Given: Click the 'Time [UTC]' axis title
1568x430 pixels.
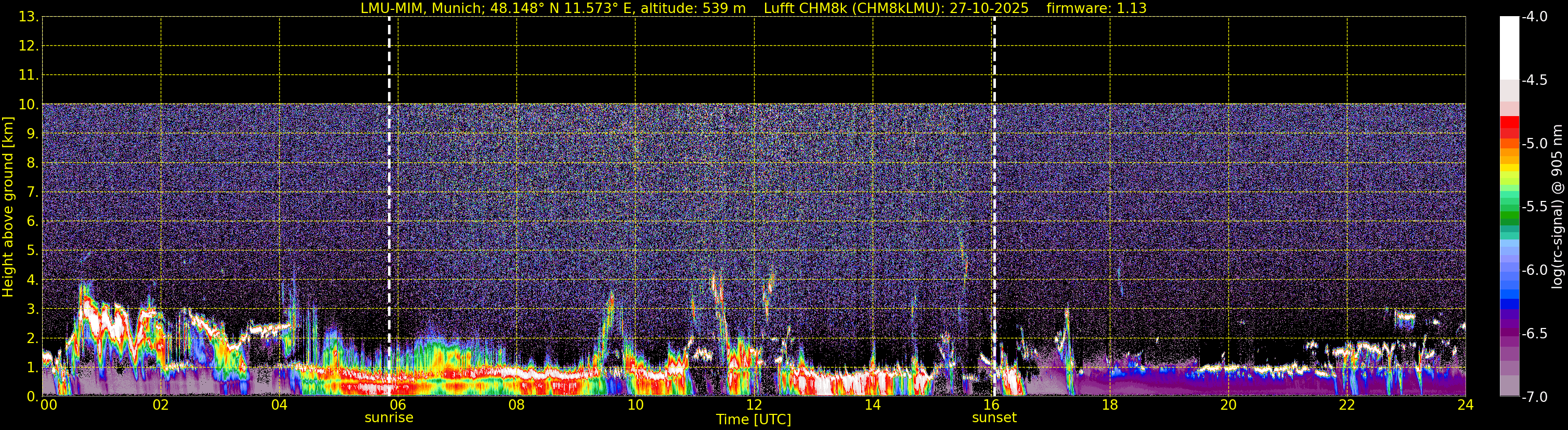Looking at the screenshot, I should [x=753, y=420].
